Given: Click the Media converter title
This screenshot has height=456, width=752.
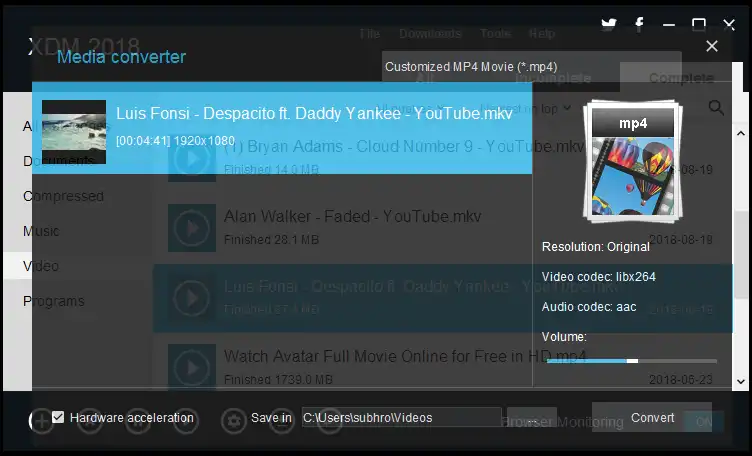Looking at the screenshot, I should pos(121,57).
